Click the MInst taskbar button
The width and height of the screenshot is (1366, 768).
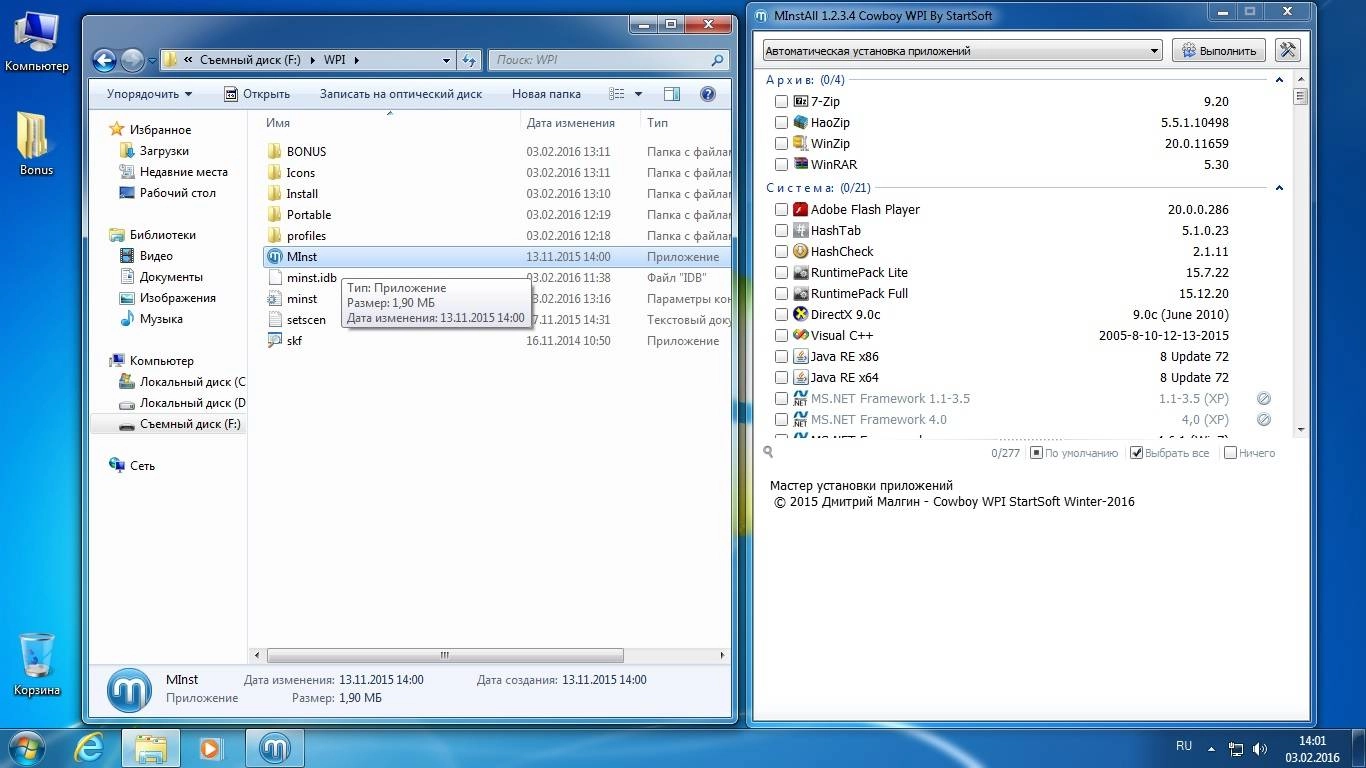point(275,747)
